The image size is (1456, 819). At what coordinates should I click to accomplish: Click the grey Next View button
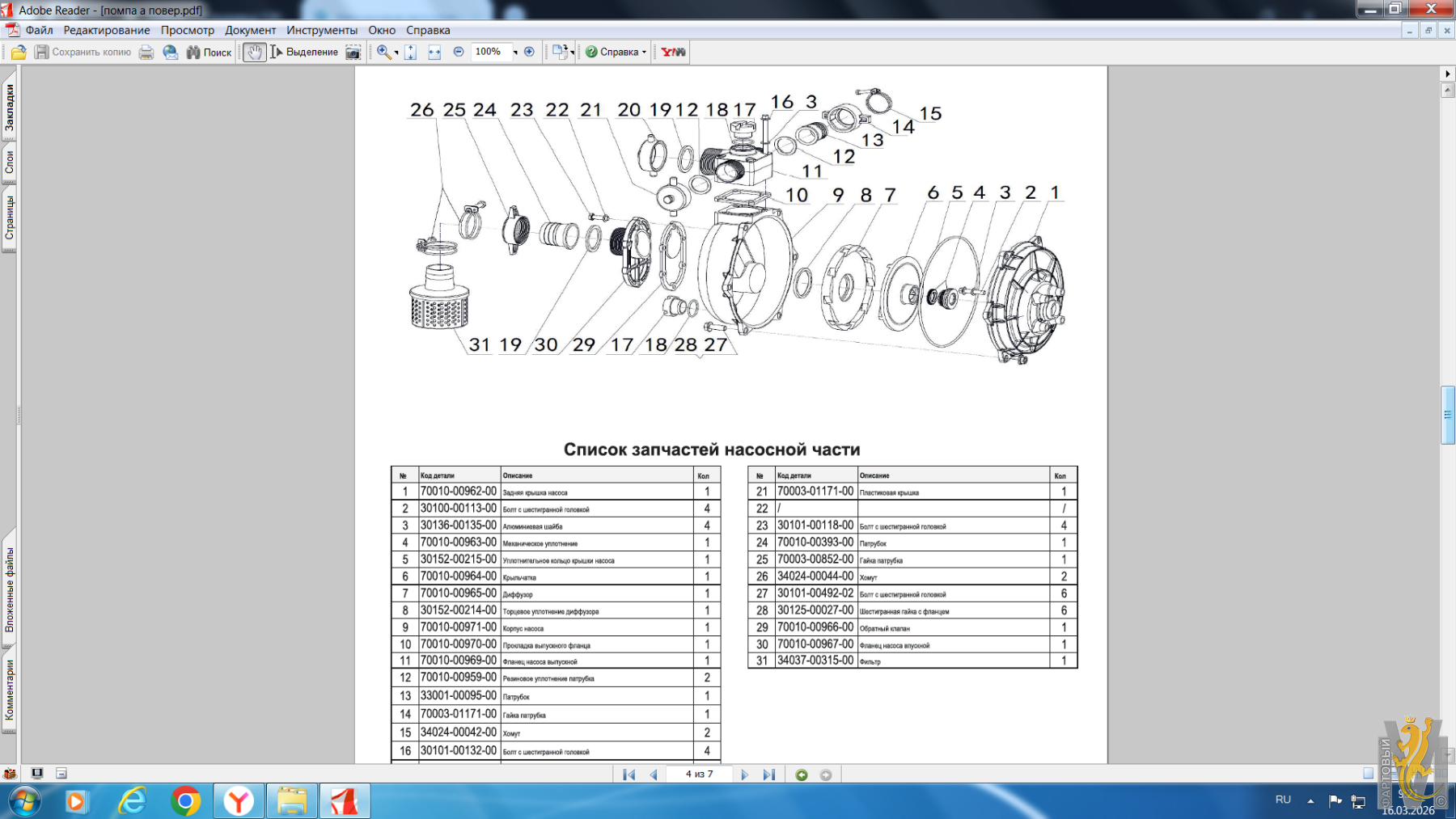pos(826,775)
